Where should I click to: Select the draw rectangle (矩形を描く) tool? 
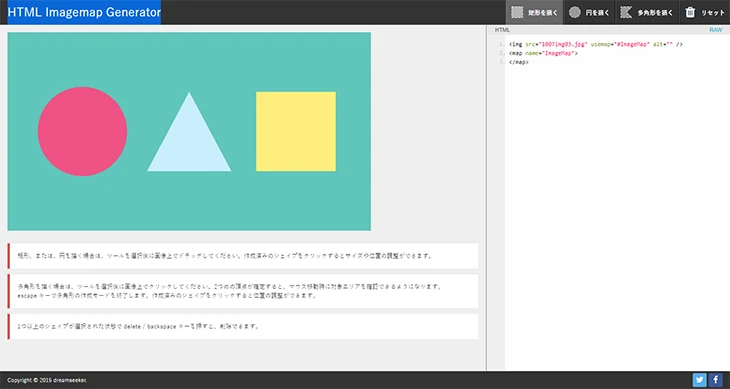pyautogui.click(x=534, y=13)
